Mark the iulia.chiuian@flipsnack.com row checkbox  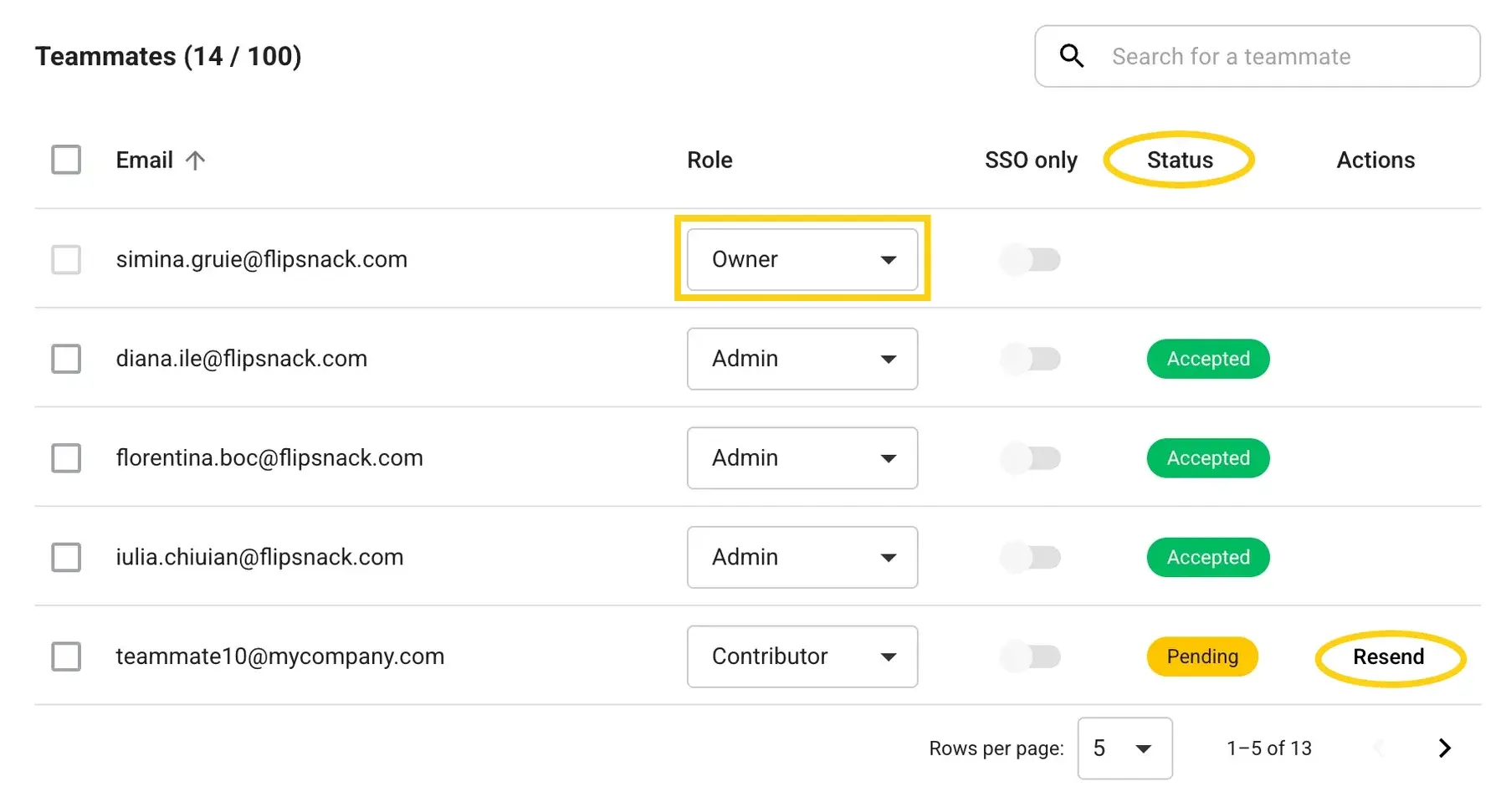coord(66,557)
